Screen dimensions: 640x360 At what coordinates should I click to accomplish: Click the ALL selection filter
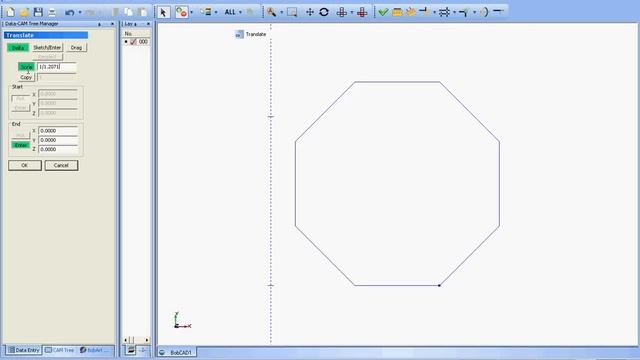click(x=230, y=12)
